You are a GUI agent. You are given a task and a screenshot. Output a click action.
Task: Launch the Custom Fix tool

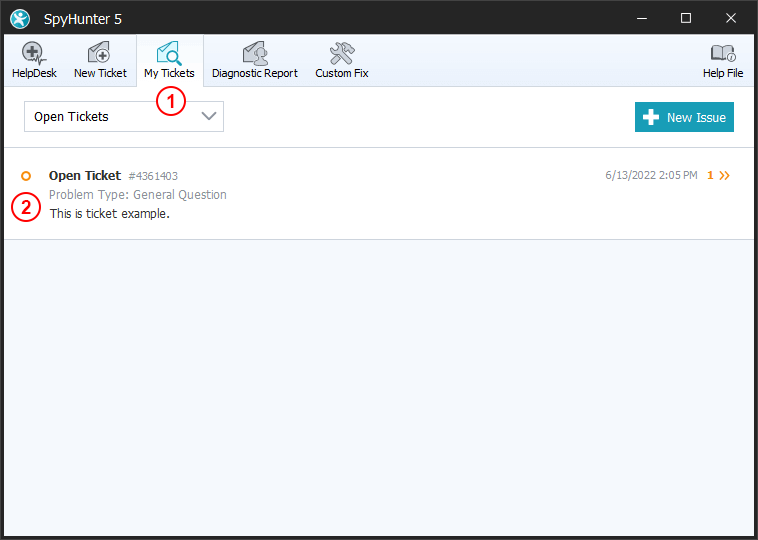[x=341, y=54]
